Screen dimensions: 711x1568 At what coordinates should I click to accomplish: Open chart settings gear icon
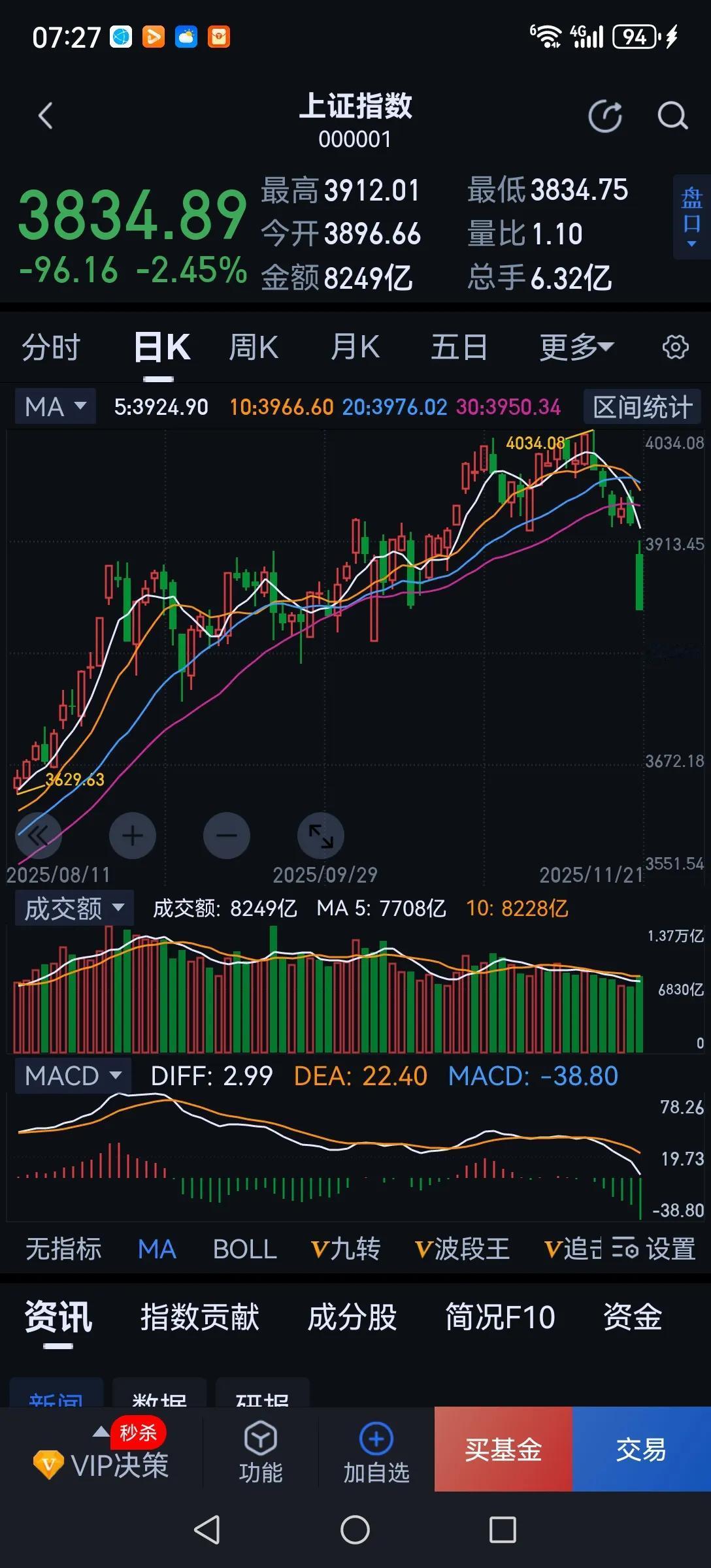click(x=675, y=347)
